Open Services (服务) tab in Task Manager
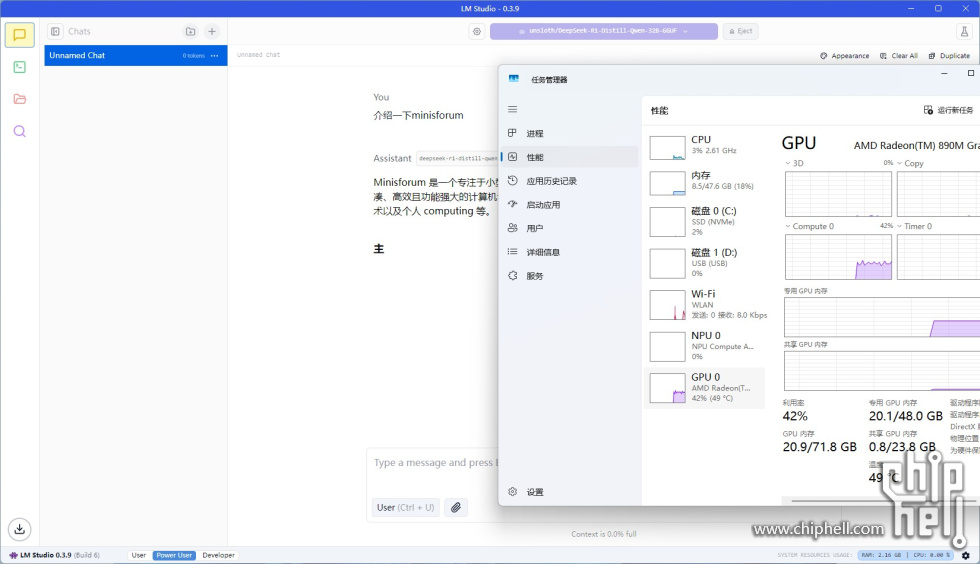The height and width of the screenshot is (564, 980). (570, 276)
